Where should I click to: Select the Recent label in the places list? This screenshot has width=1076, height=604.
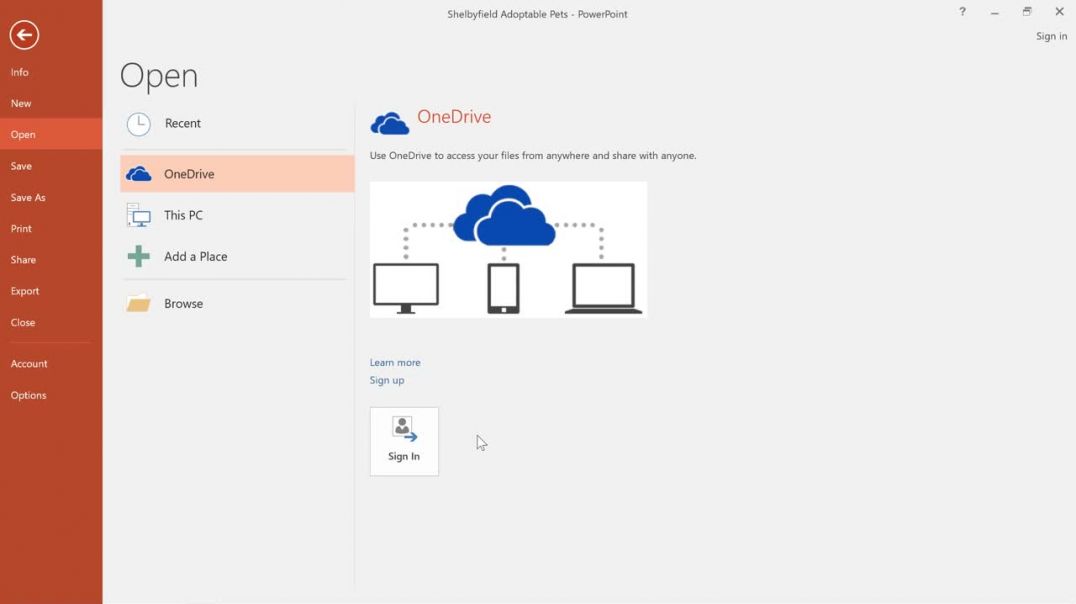183,124
